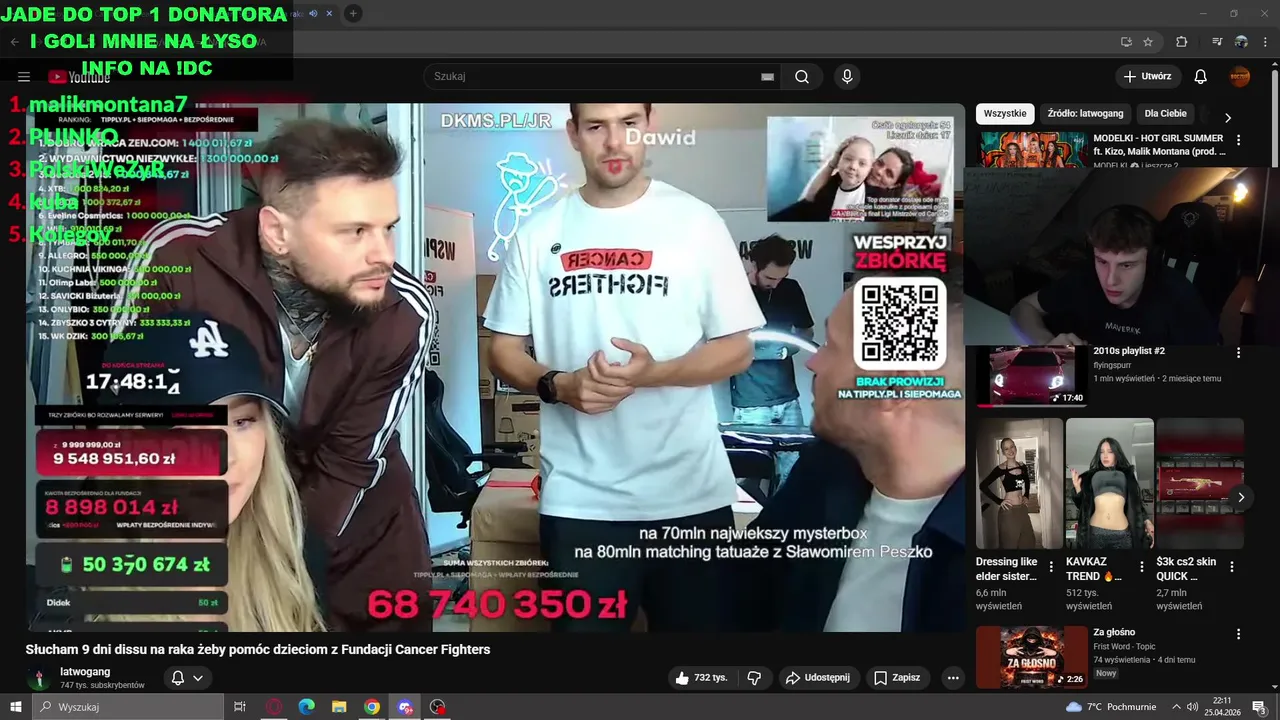This screenshot has height=720, width=1280.
Task: Open MODELKI - HOT GIRL SUMMER video thumbnail
Action: coord(1033,149)
